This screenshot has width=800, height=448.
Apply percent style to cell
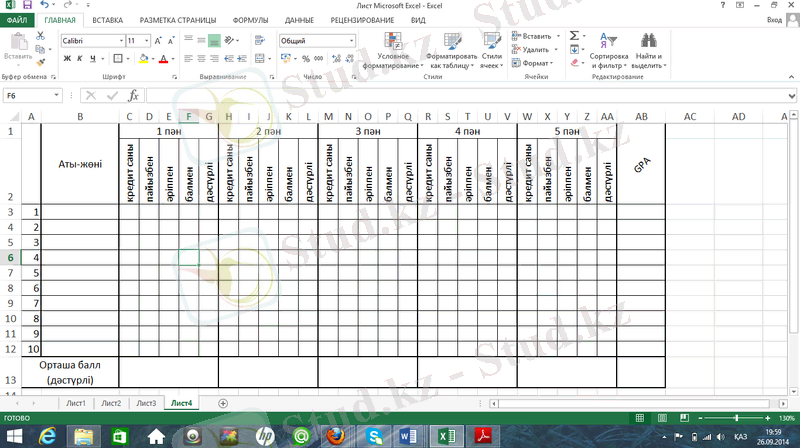tap(305, 59)
